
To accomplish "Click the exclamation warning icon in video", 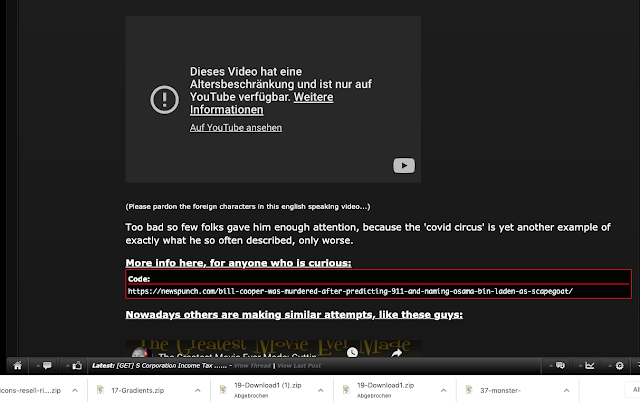I will tap(164, 99).
